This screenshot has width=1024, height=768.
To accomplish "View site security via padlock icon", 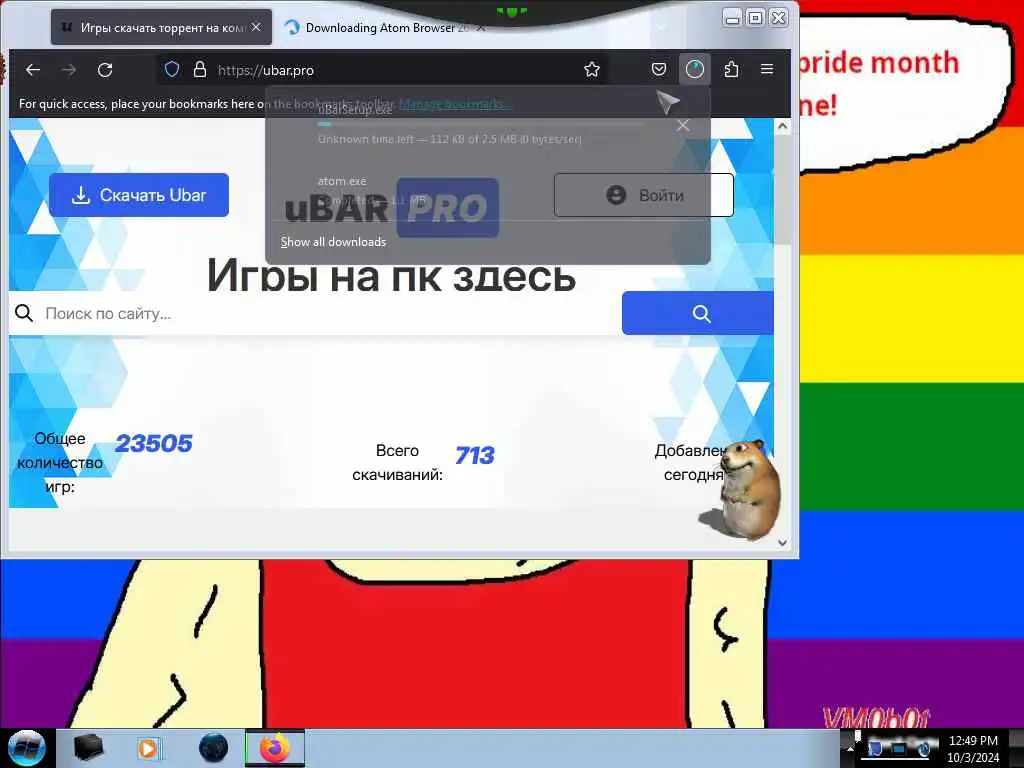I will coord(200,69).
